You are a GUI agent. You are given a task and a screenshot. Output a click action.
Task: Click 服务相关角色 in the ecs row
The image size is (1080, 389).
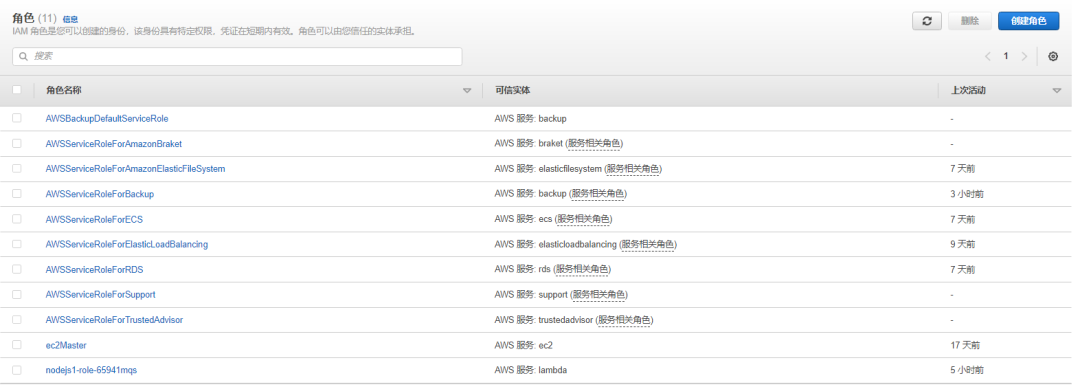(x=583, y=220)
